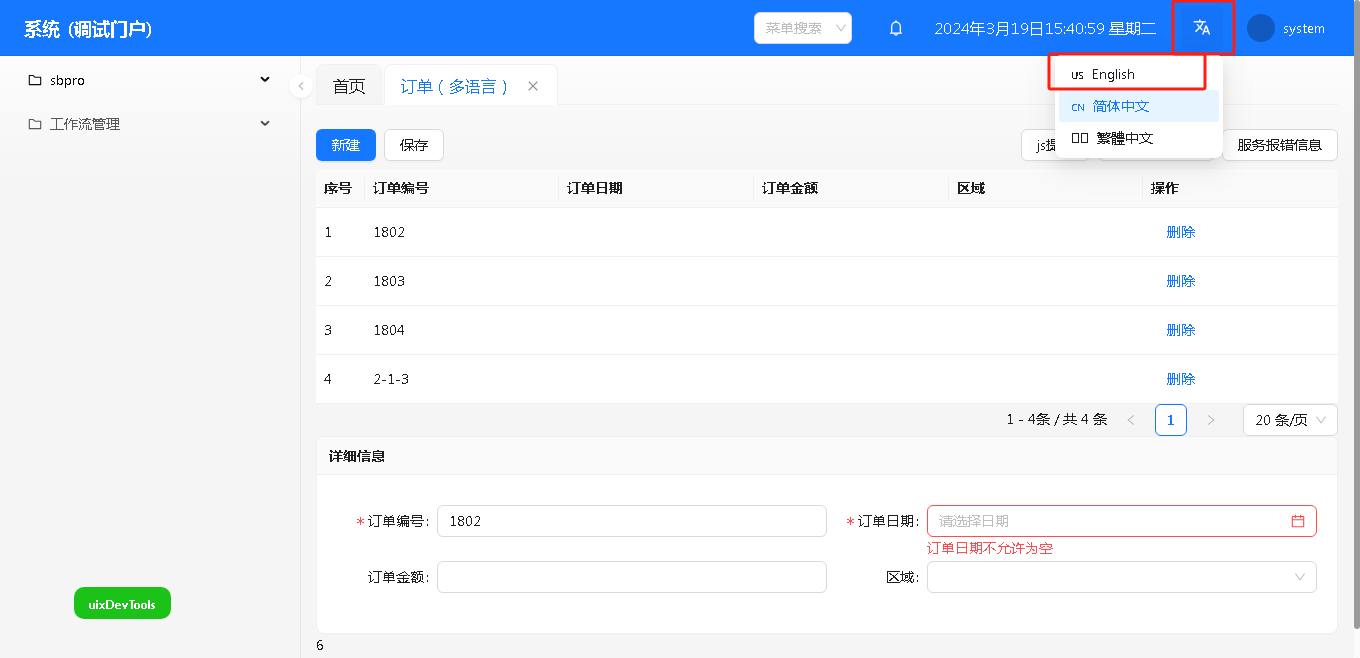Click the 工作流管理 folder icon
This screenshot has width=1360, height=658.
(35, 124)
